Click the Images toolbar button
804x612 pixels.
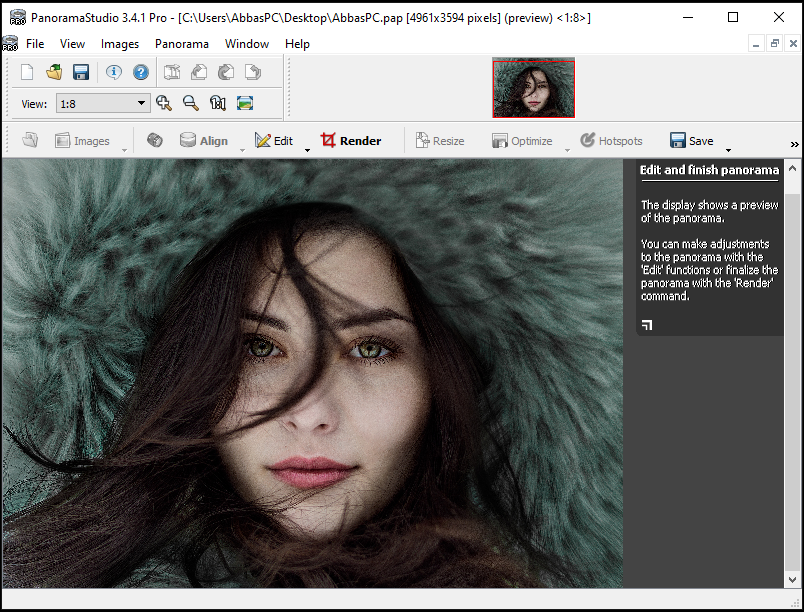pos(82,140)
